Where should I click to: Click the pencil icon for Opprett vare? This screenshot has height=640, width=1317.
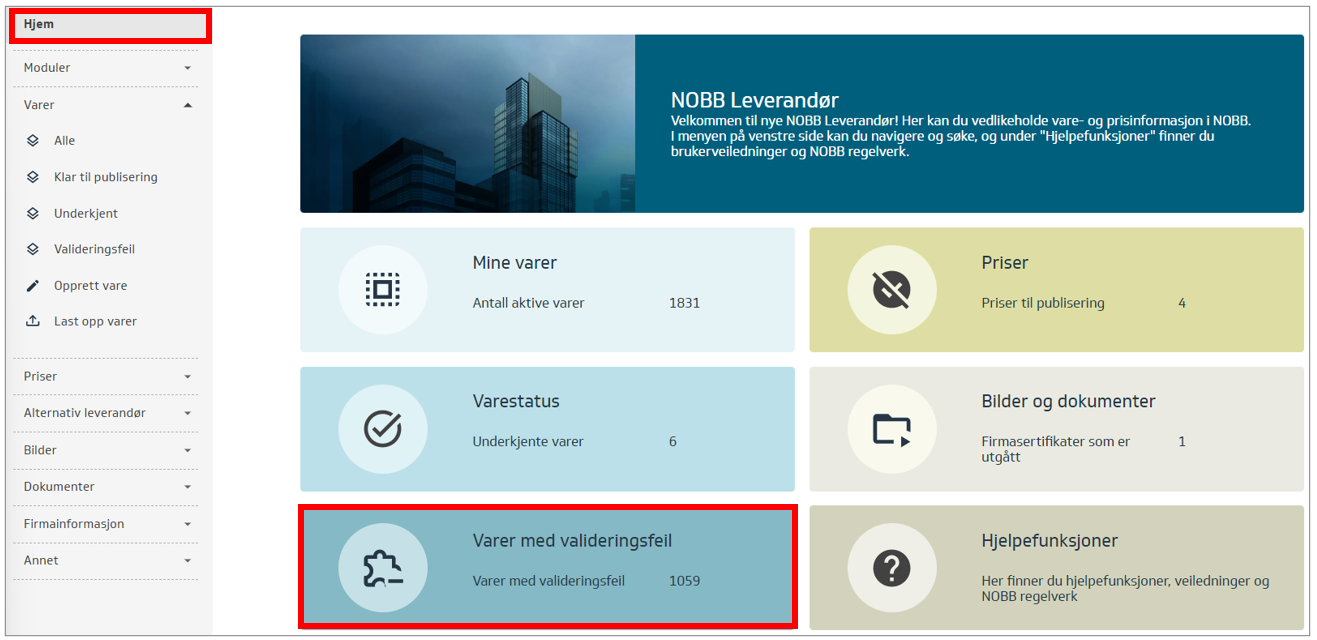click(x=33, y=286)
